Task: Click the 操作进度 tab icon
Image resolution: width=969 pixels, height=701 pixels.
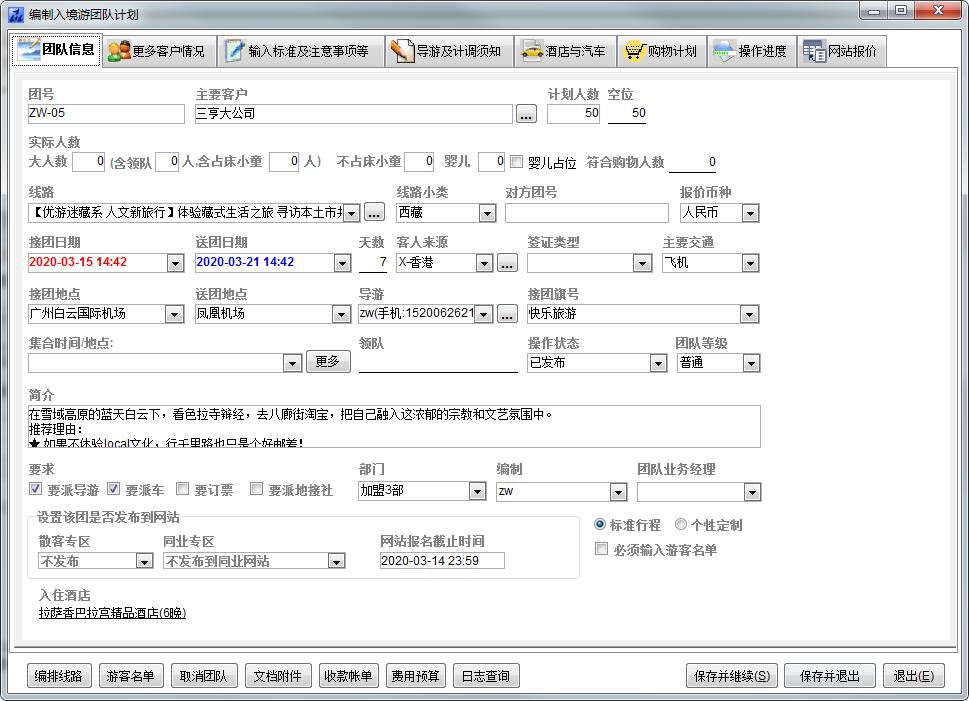Action: 723,51
